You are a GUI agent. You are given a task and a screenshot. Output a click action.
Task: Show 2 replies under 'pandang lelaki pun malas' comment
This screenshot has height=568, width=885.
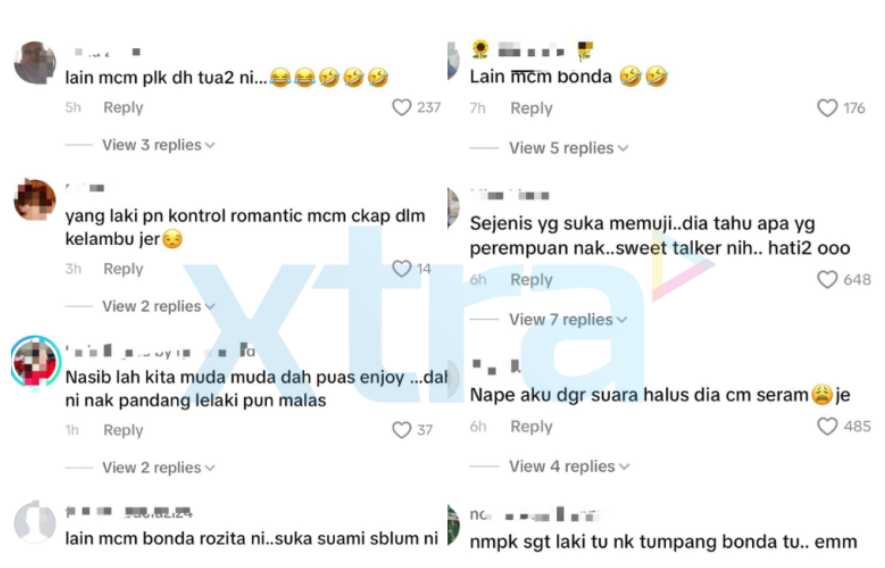point(158,468)
